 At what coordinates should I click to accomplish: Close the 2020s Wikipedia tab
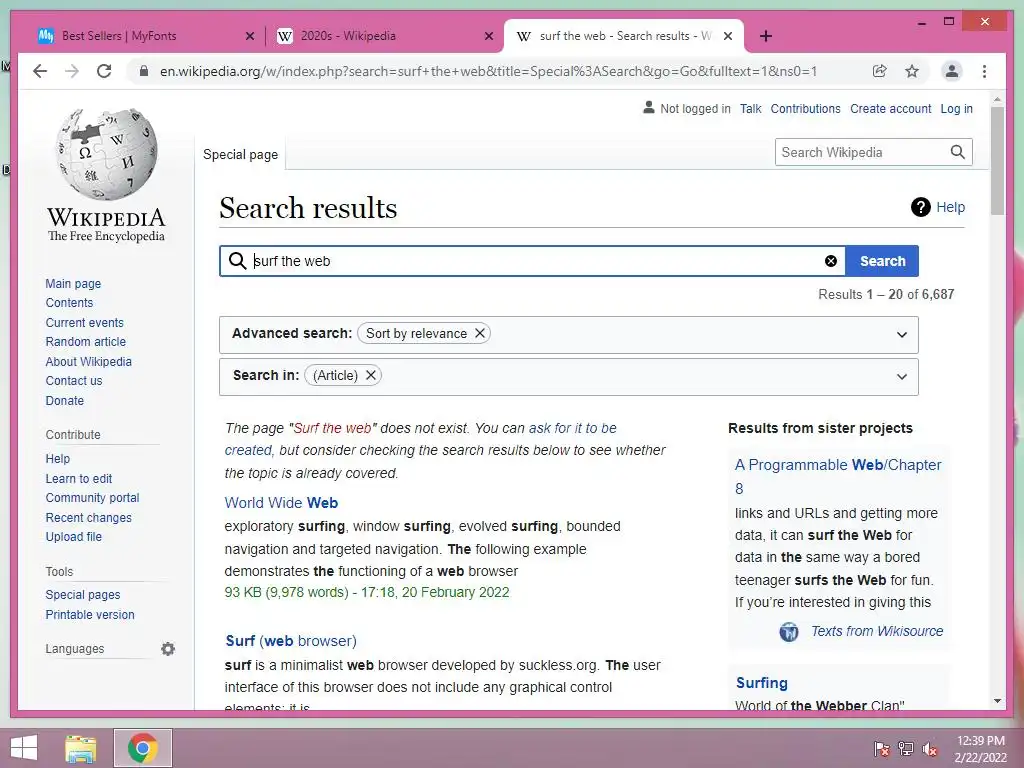488,36
